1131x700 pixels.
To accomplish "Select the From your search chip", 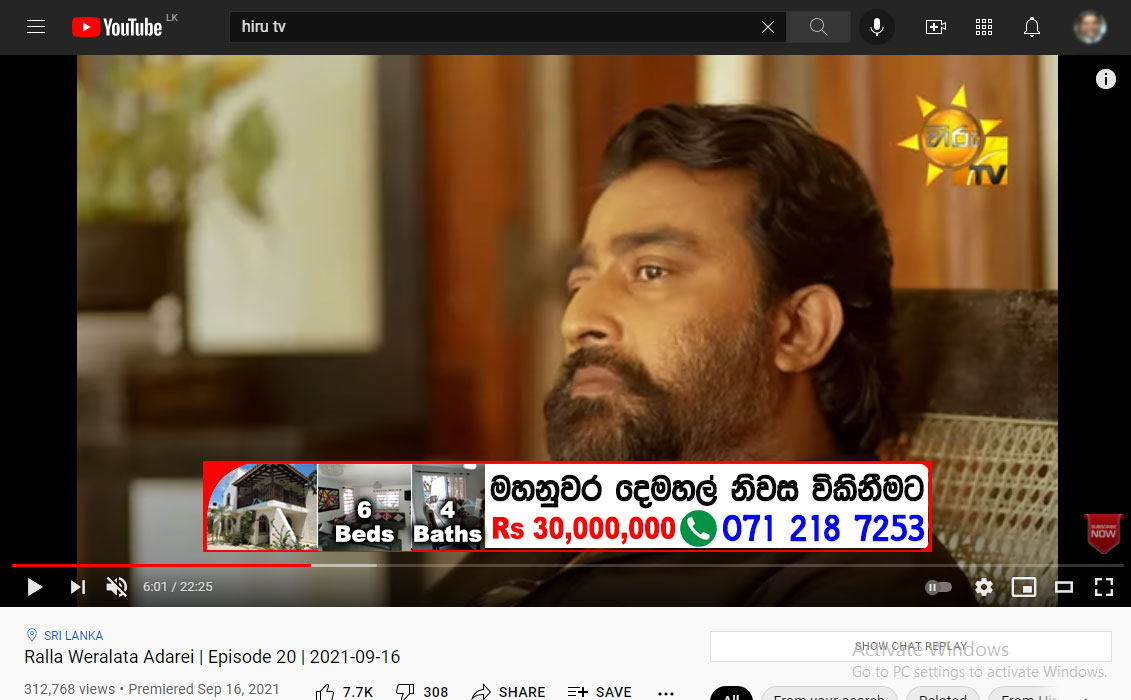I will coord(829,694).
